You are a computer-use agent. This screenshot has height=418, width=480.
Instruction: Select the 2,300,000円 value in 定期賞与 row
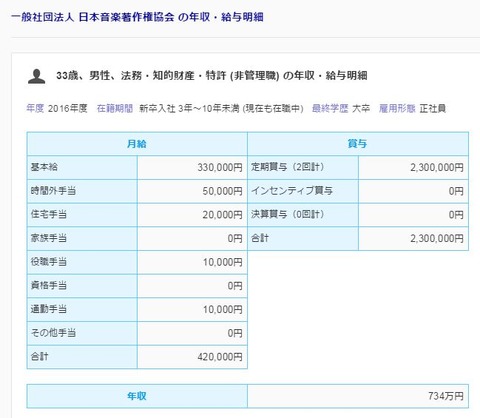pyautogui.click(x=437, y=167)
